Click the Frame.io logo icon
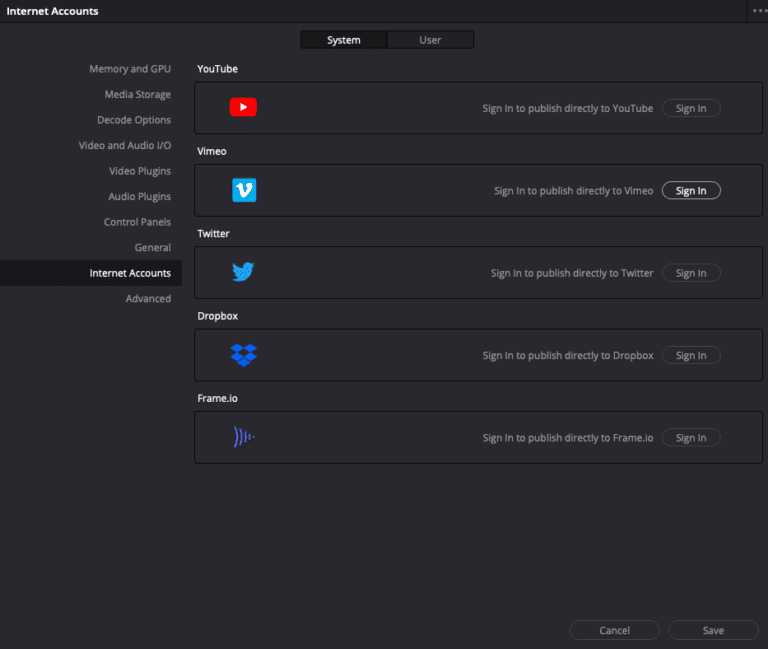The width and height of the screenshot is (768, 649). click(244, 436)
